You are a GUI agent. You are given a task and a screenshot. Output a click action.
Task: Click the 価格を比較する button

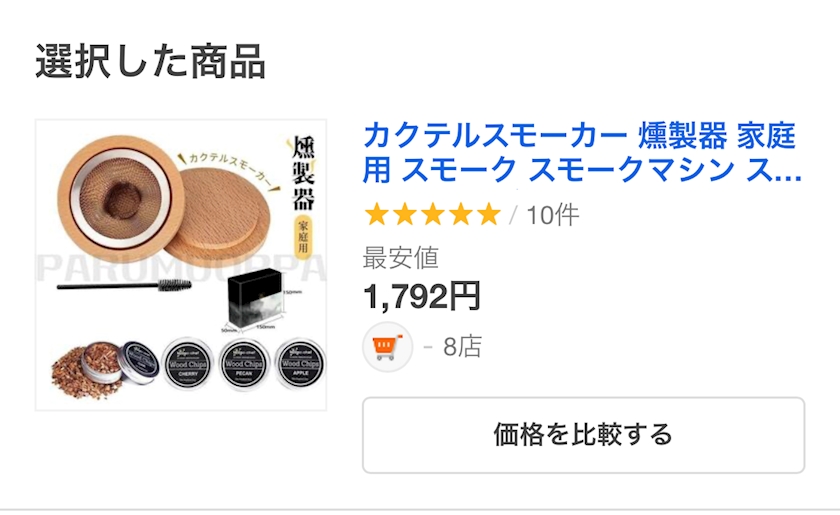tap(583, 435)
